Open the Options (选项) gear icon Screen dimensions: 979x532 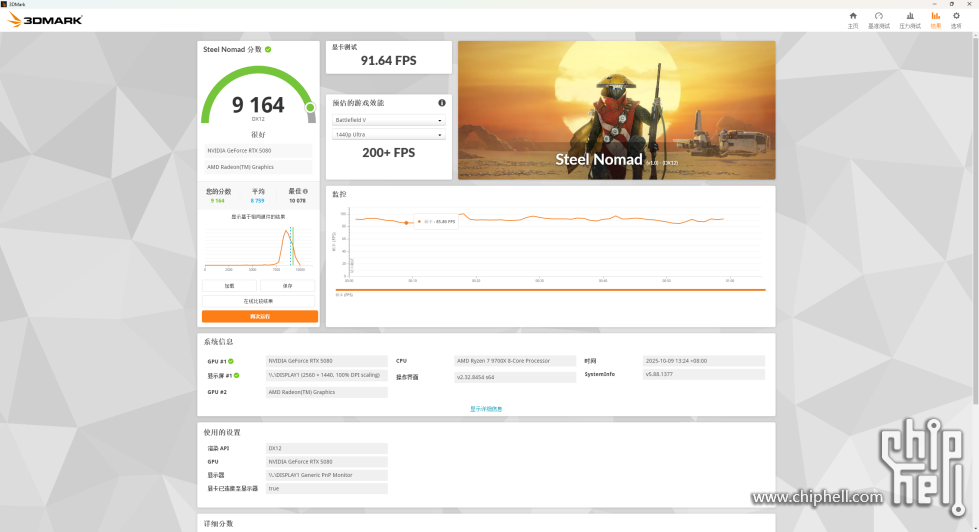[956, 18]
